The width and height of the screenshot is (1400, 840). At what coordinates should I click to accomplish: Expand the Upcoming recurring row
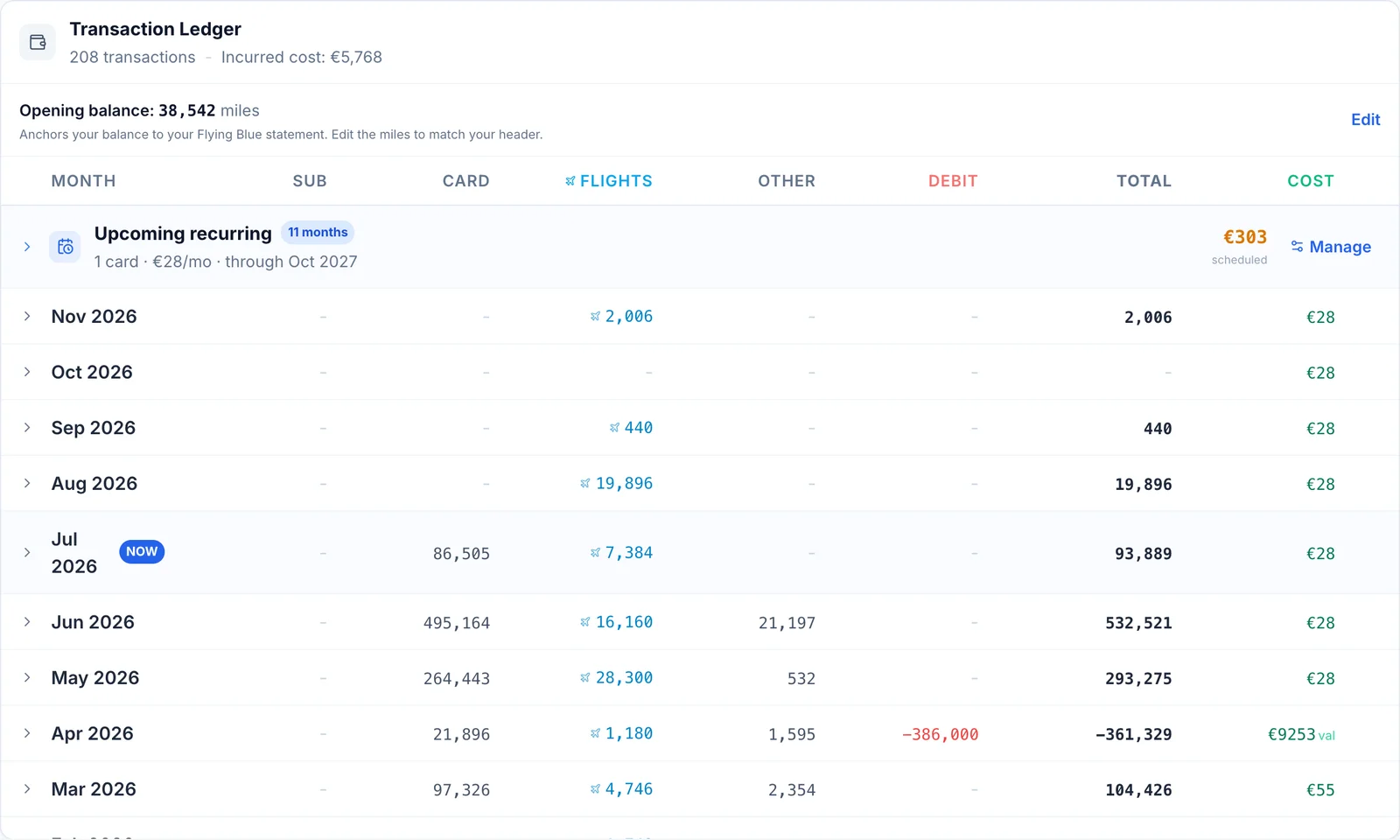point(27,247)
